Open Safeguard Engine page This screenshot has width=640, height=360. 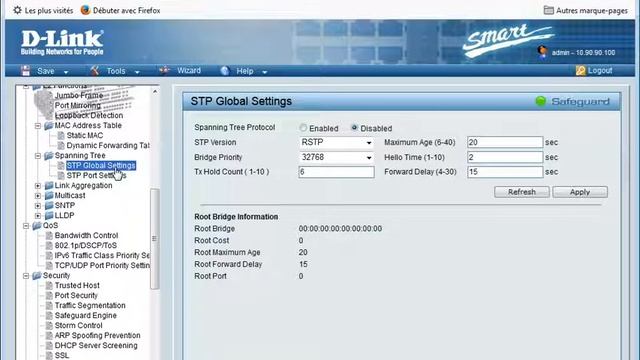tap(86, 316)
